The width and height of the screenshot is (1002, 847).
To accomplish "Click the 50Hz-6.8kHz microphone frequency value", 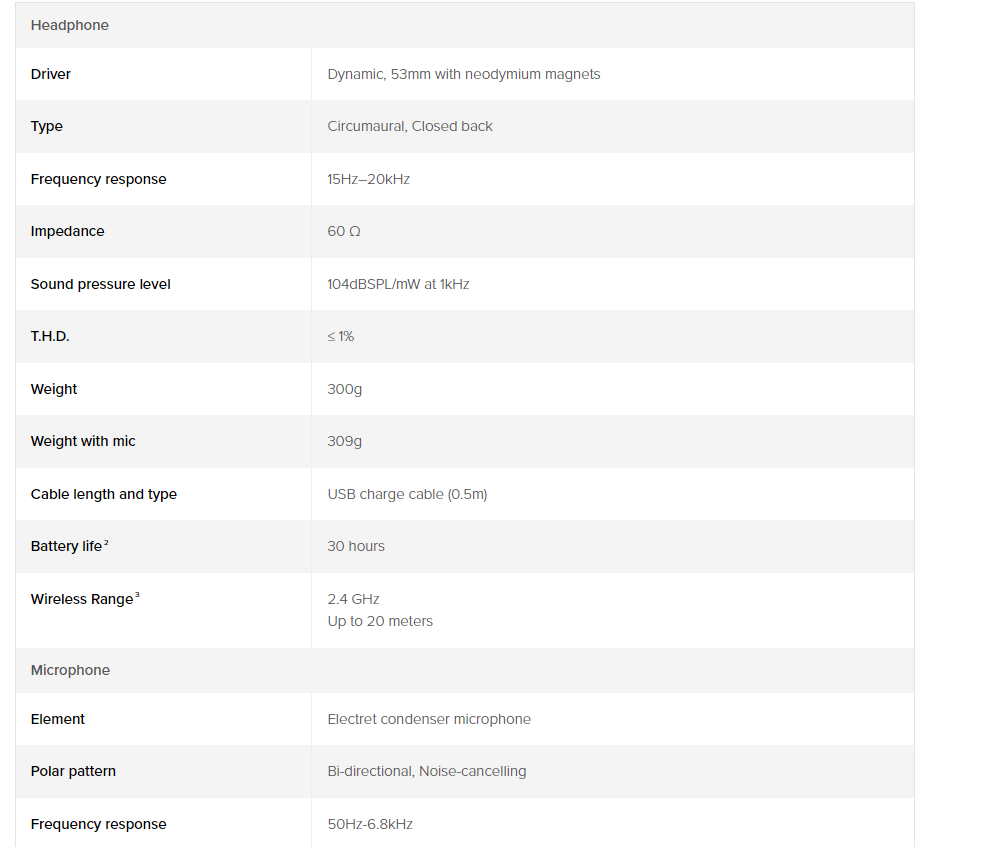I will 370,824.
